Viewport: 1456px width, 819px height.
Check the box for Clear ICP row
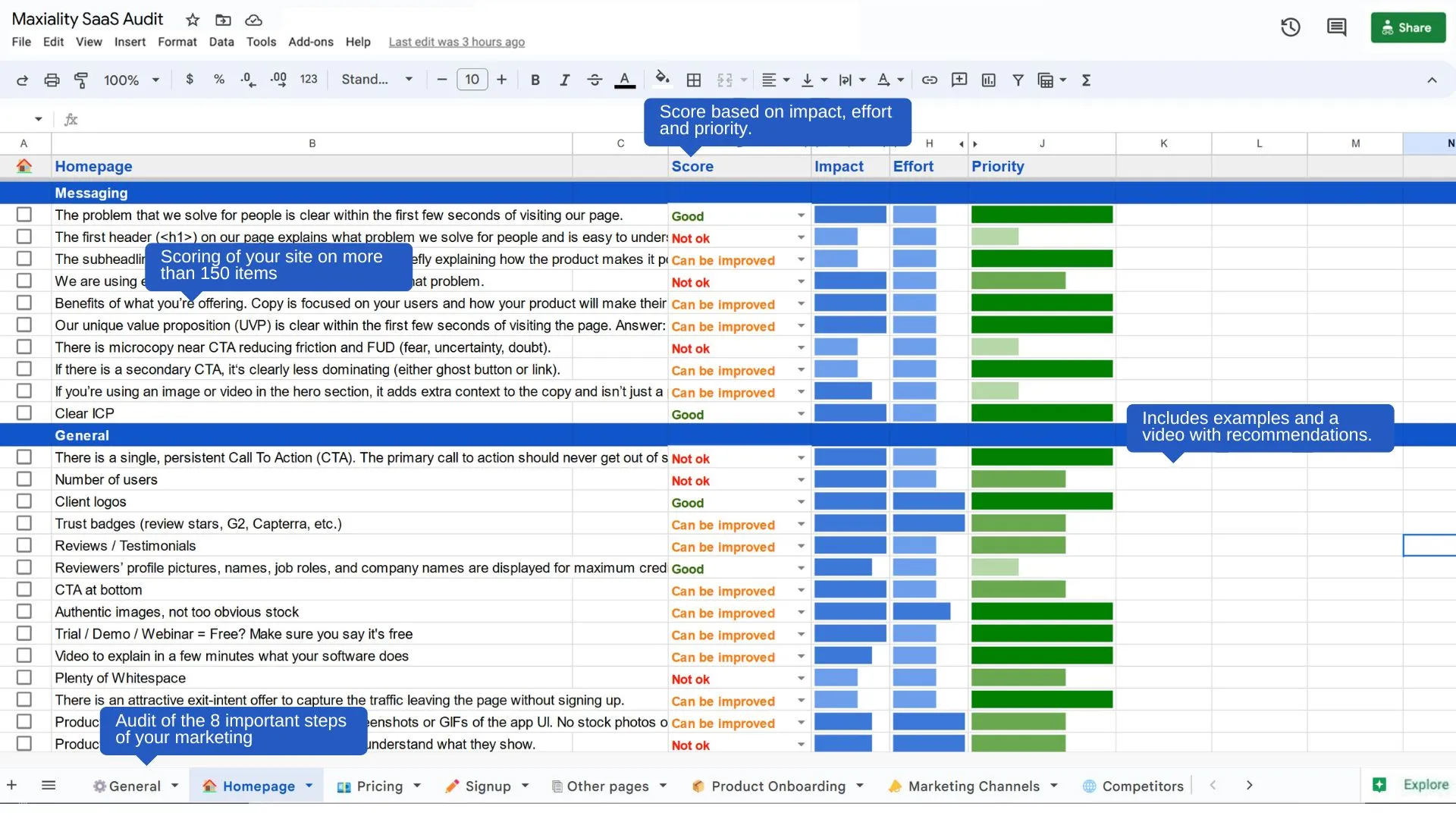24,413
